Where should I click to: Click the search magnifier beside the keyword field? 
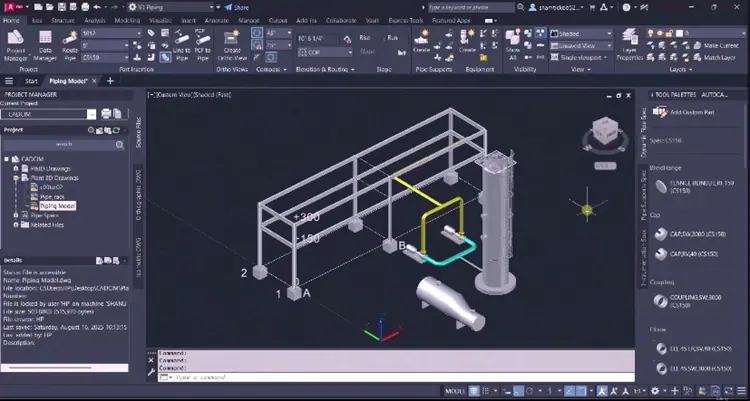[x=521, y=7]
